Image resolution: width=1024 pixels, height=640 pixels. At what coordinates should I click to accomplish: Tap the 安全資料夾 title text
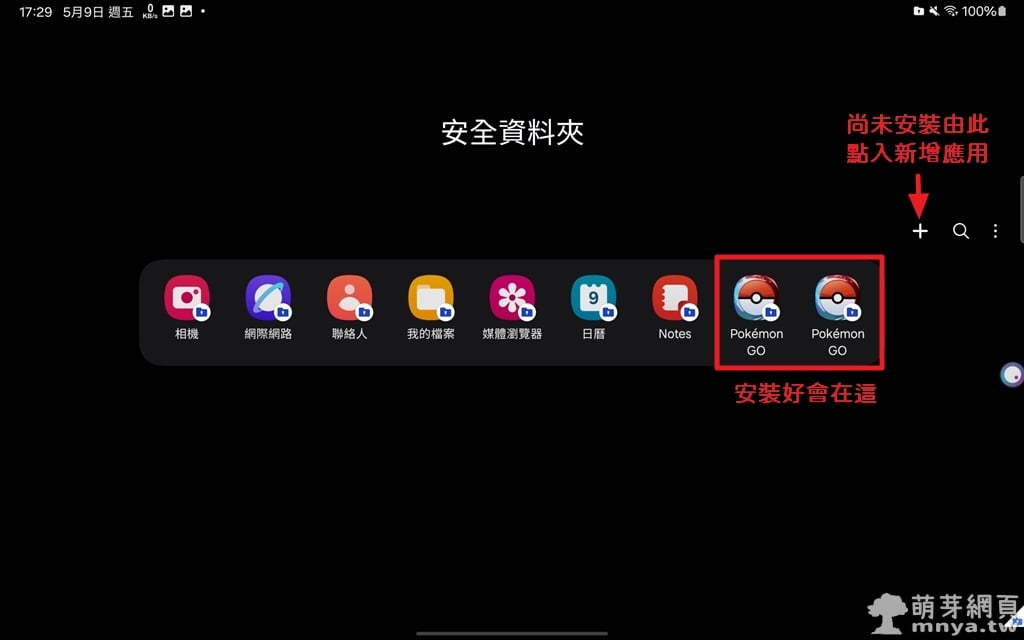click(512, 133)
